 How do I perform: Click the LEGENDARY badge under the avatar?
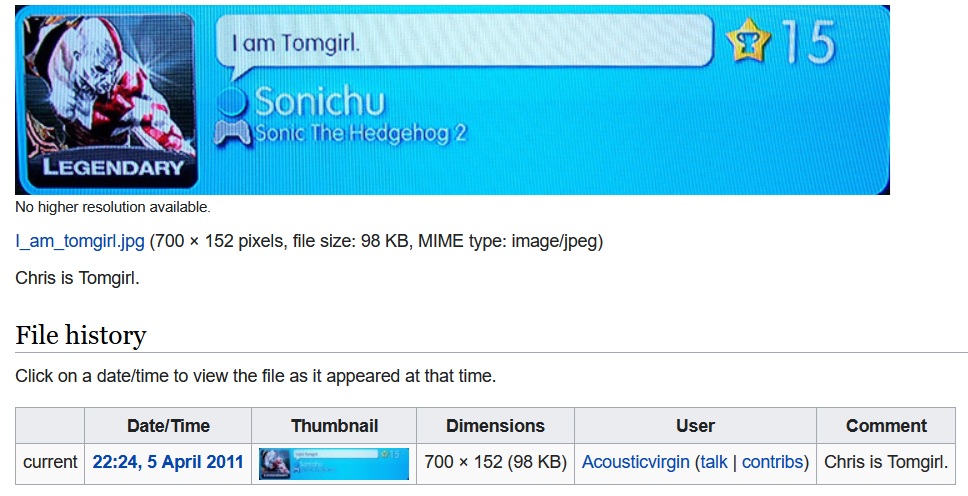(x=112, y=168)
